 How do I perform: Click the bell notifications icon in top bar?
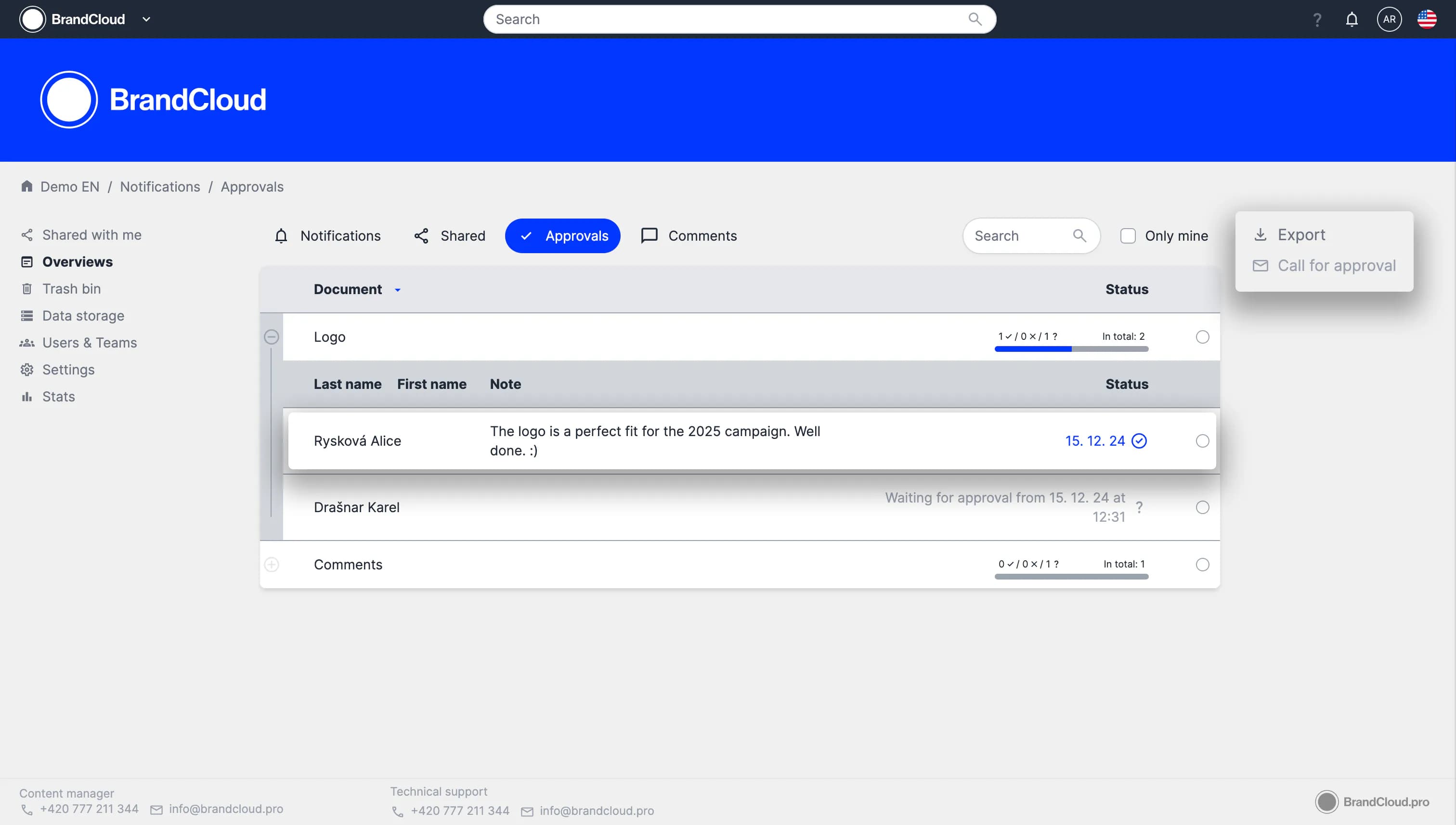click(x=1352, y=20)
